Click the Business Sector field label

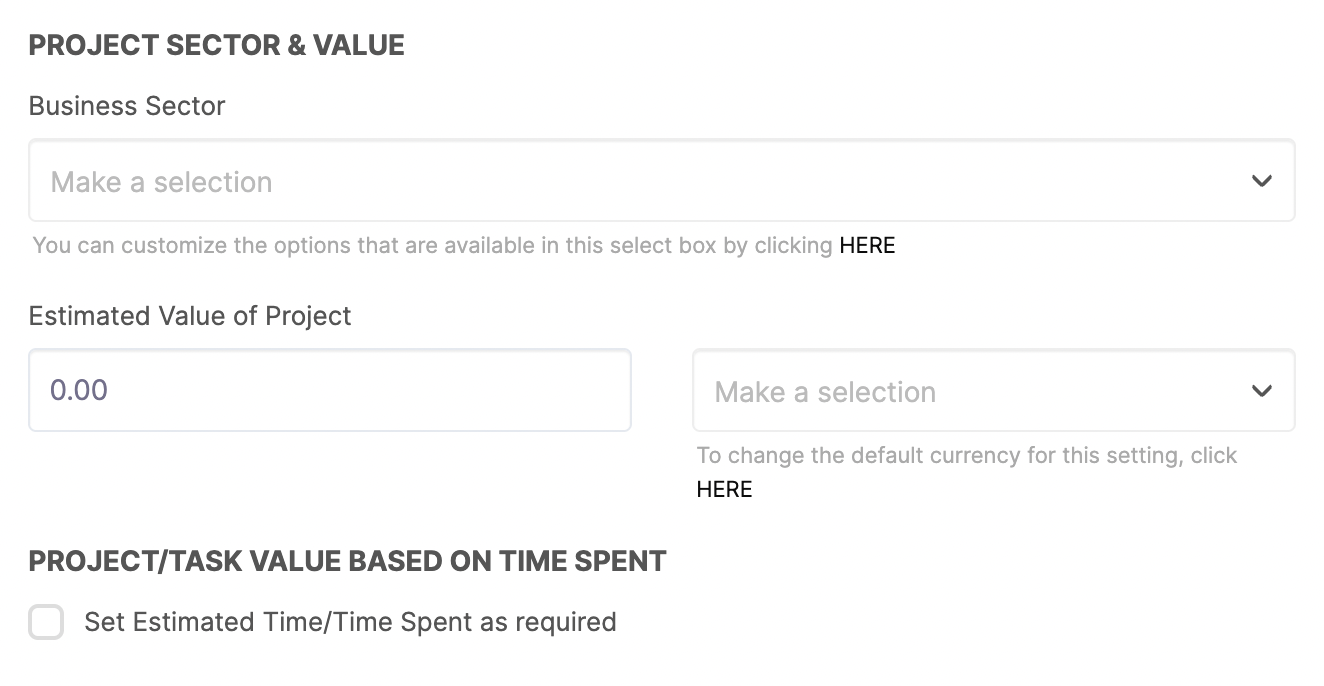click(127, 106)
